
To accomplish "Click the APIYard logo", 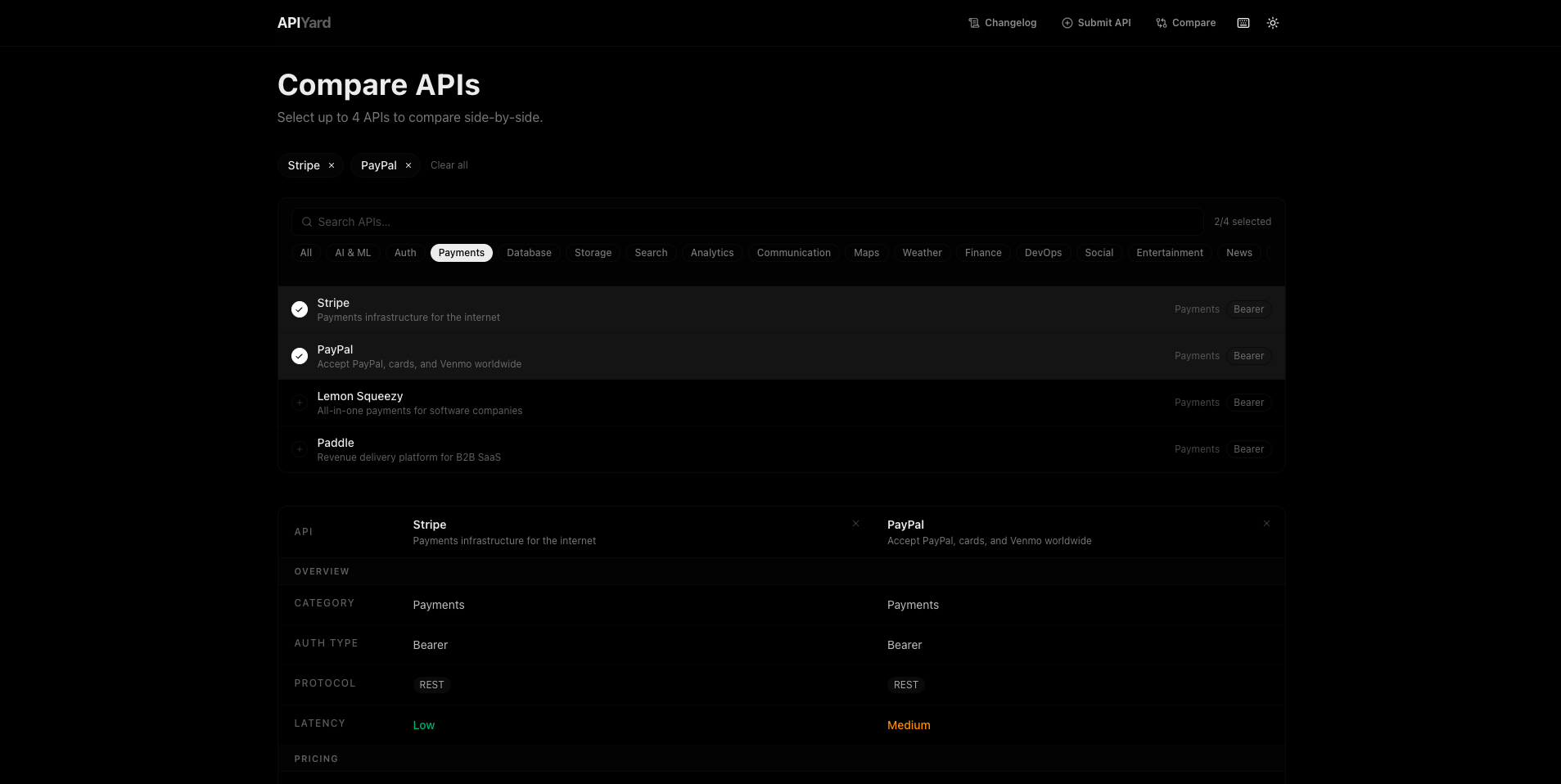I will click(304, 23).
